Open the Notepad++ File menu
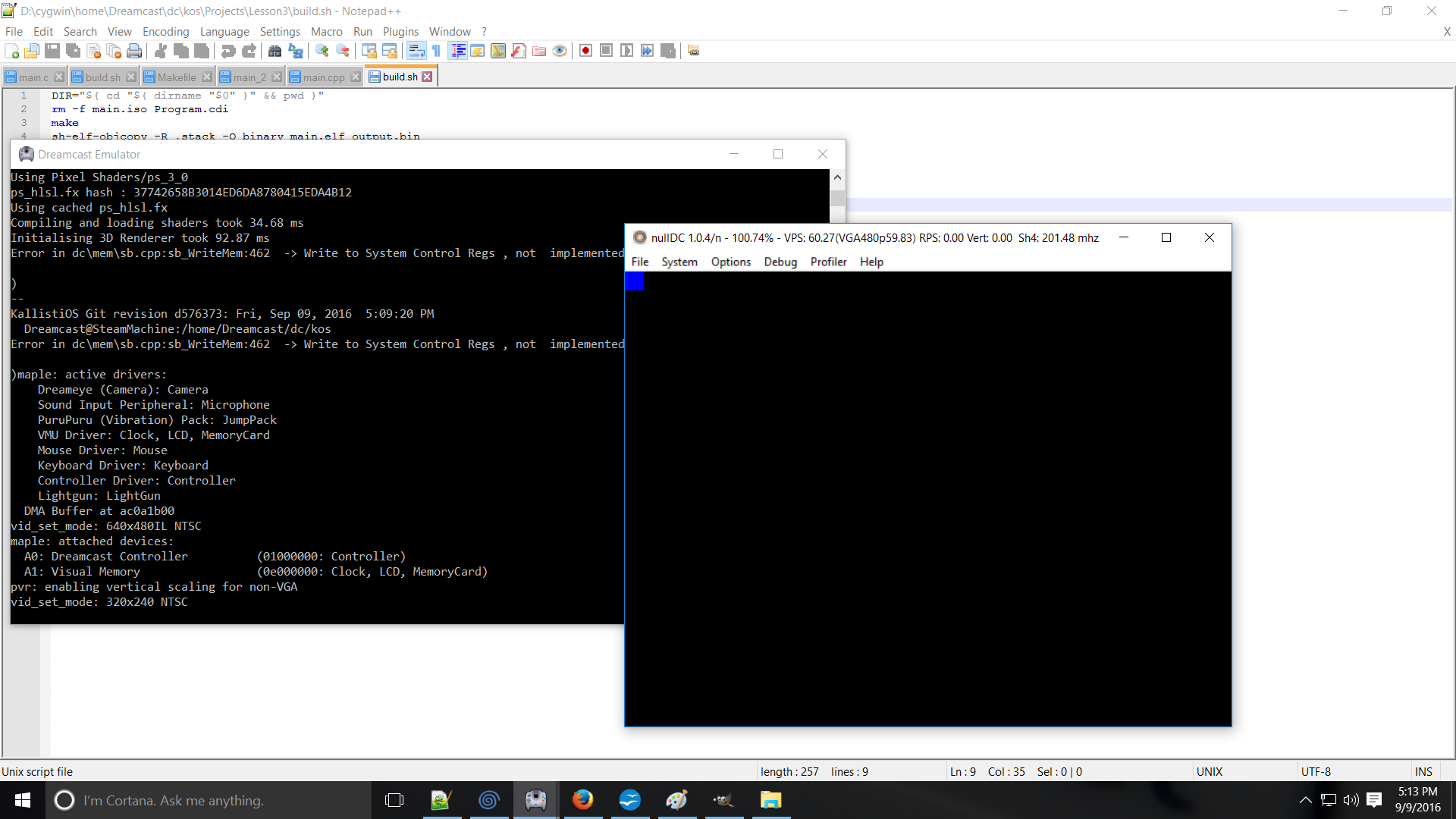The width and height of the screenshot is (1456, 819). [x=14, y=32]
